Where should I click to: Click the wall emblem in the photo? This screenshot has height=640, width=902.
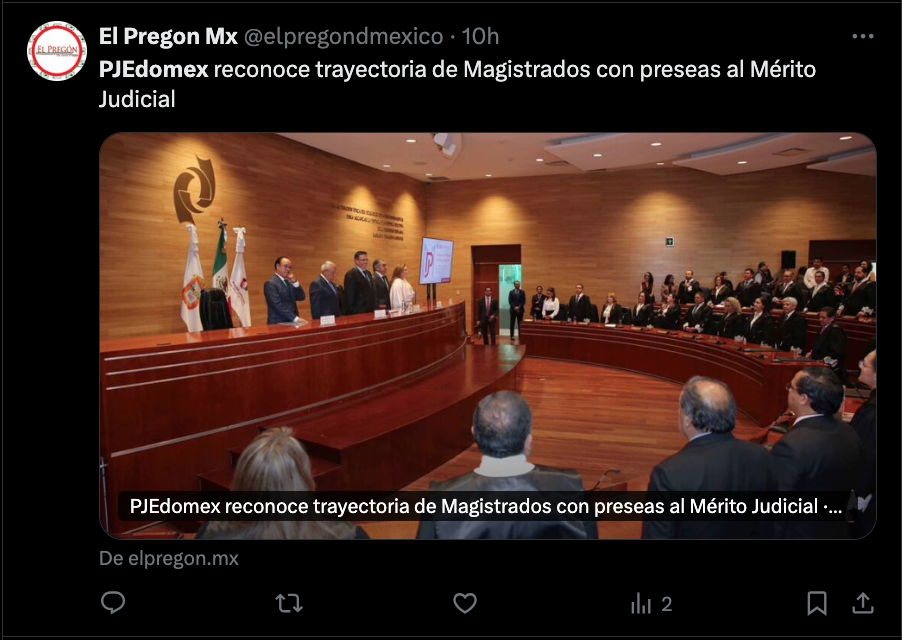[194, 189]
